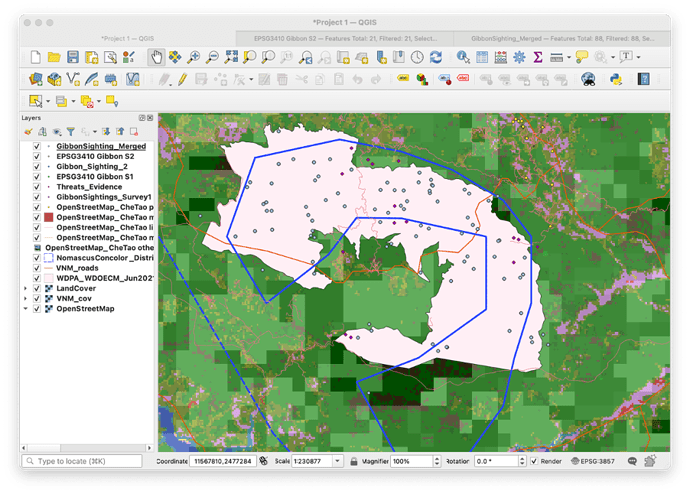This screenshot has width=690, height=494.
Task: Open the Processing Toolbox gear icon
Action: point(519,57)
